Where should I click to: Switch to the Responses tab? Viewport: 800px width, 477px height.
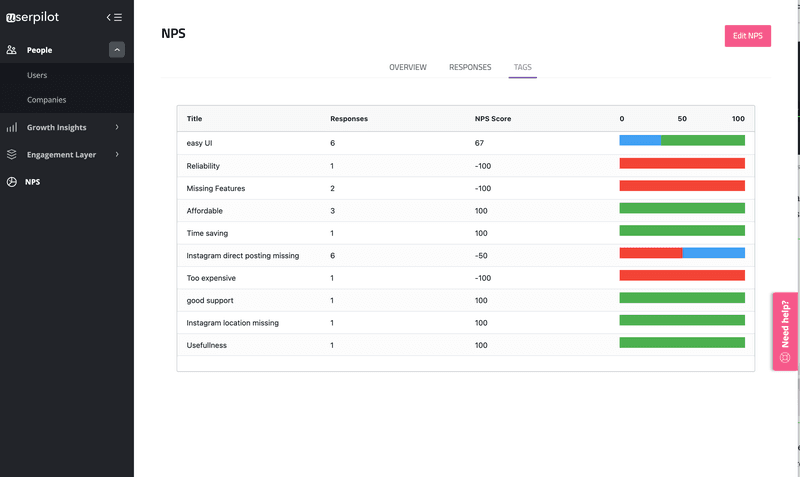point(470,67)
